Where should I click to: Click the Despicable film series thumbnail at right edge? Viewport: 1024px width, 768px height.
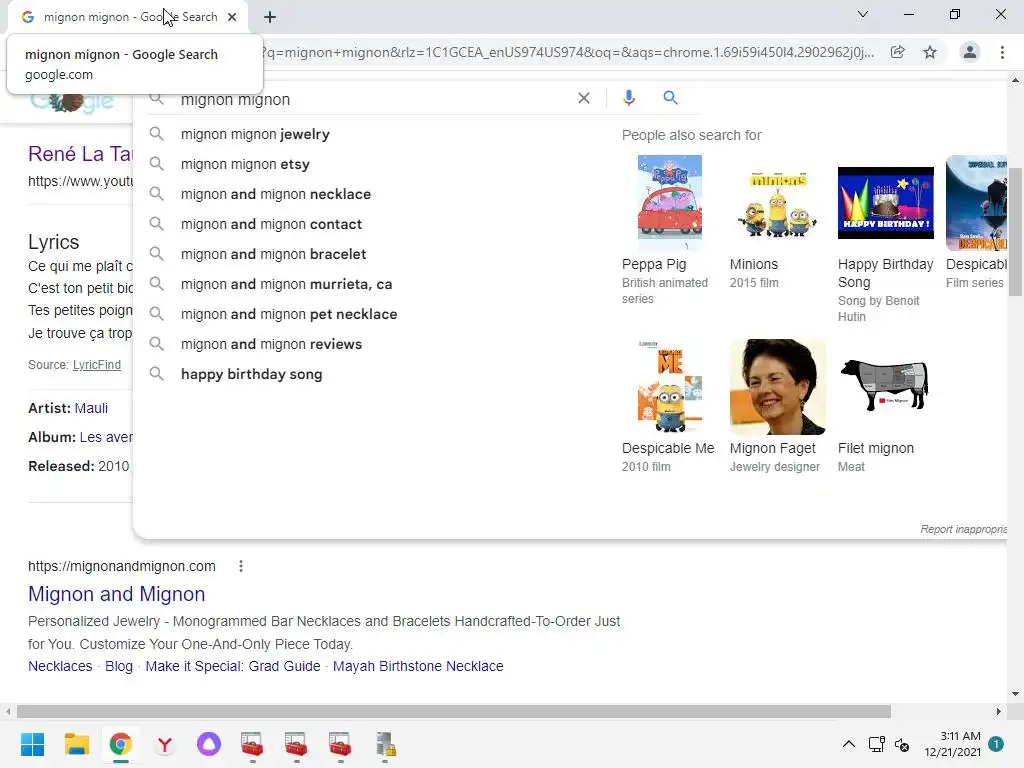pyautogui.click(x=976, y=203)
